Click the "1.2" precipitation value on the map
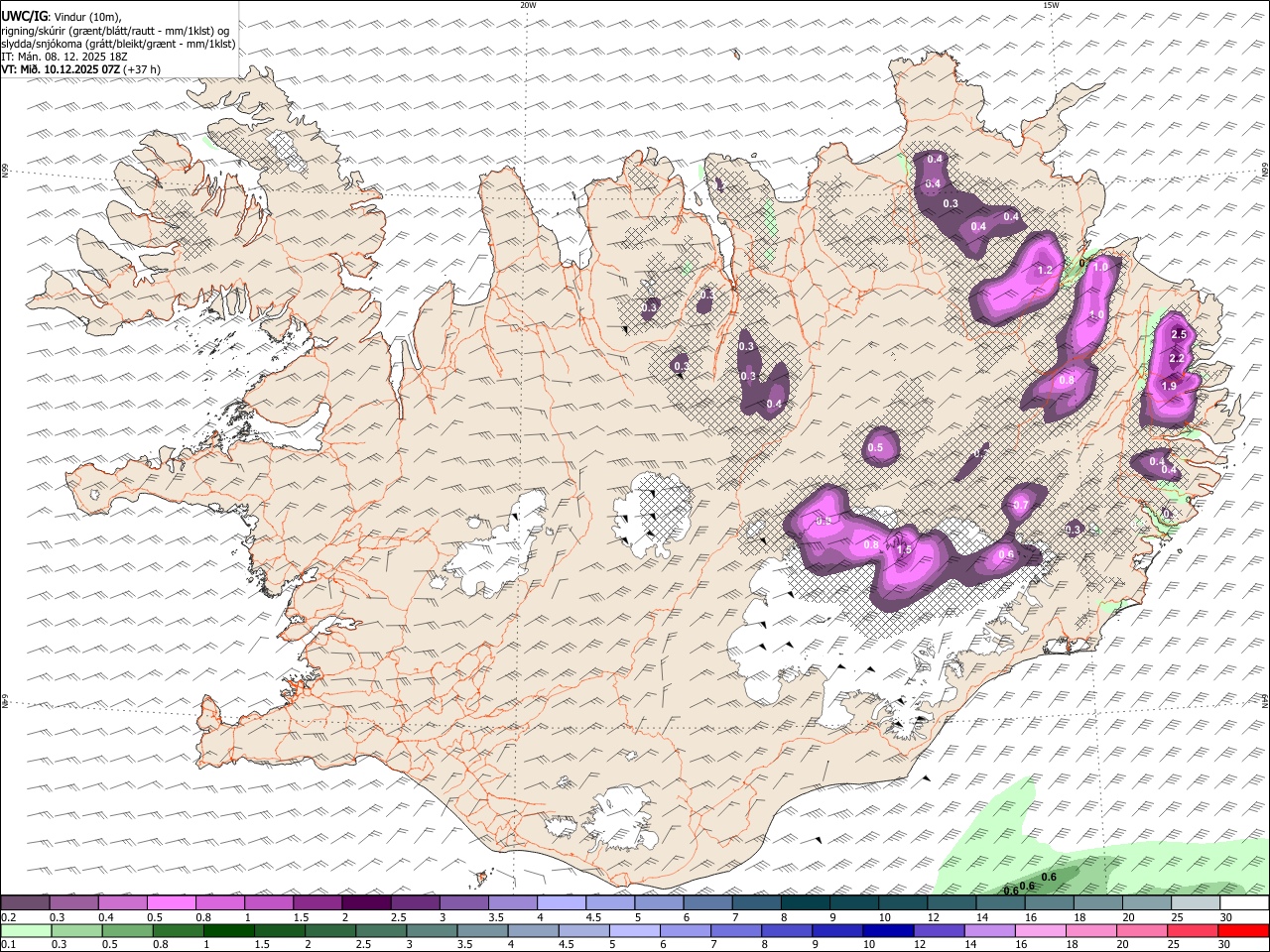1270x952 pixels. [1045, 270]
